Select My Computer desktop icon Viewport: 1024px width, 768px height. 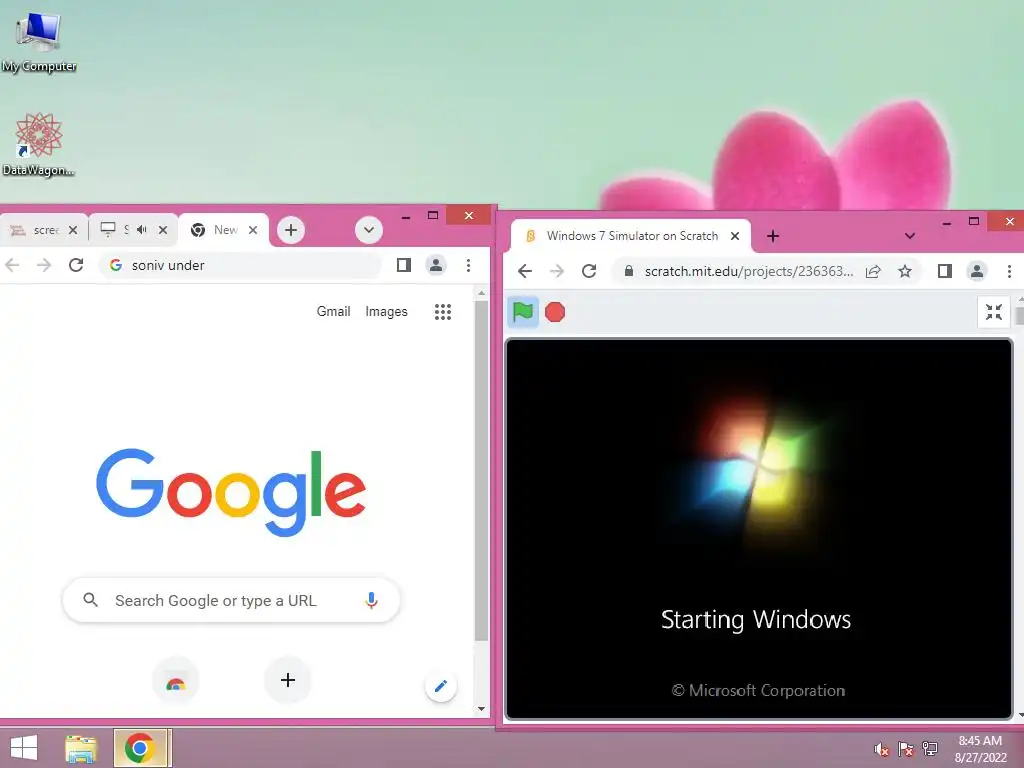tap(39, 41)
